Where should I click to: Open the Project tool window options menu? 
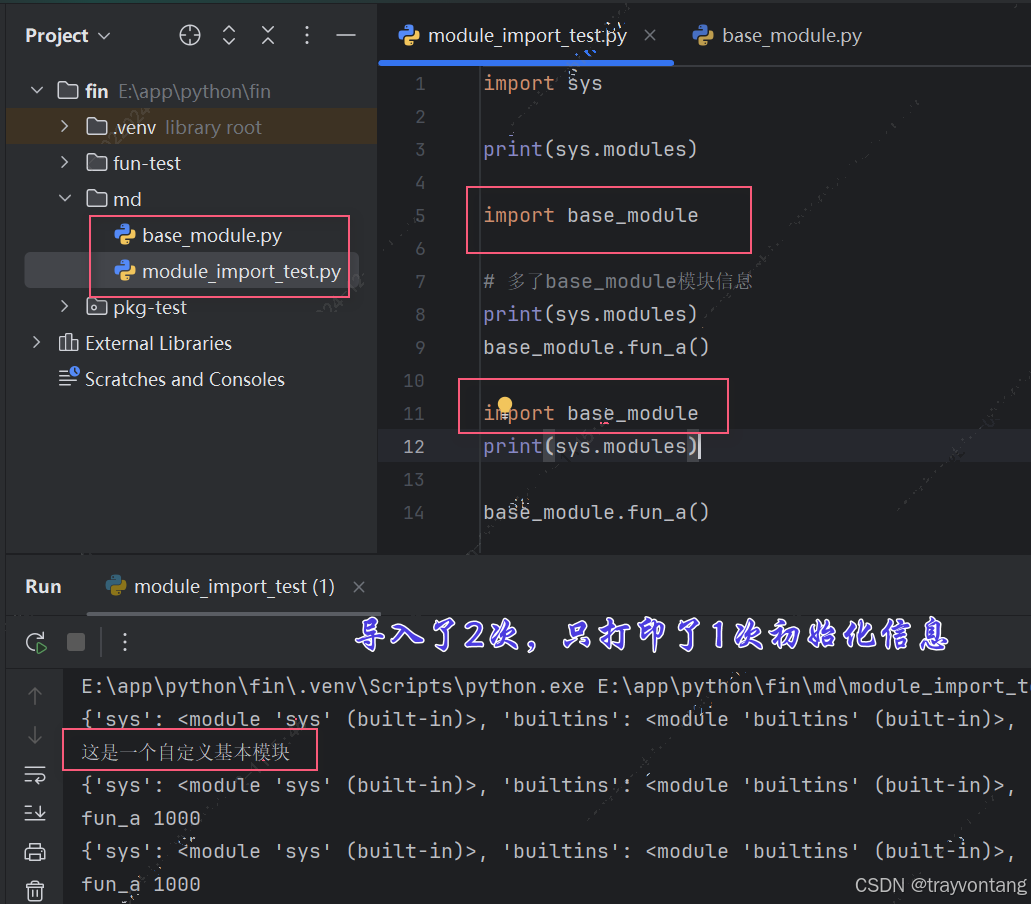point(306,35)
